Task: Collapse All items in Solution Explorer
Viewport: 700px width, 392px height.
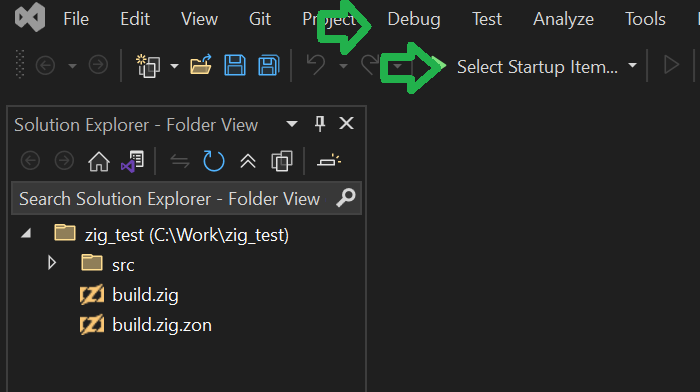Action: [x=248, y=161]
